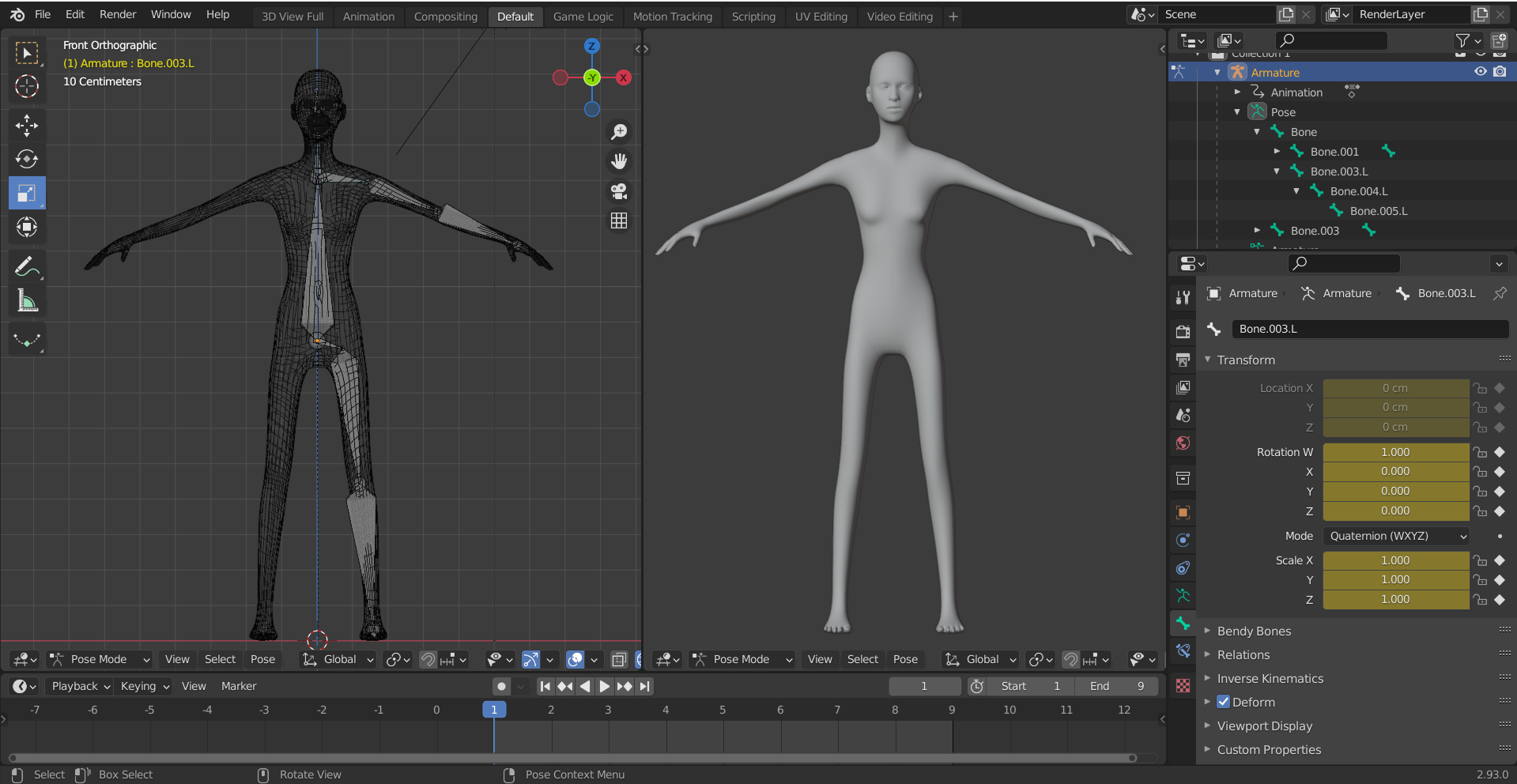1517x784 pixels.
Task: Activate the 3D Cursor tool
Action: (27, 86)
